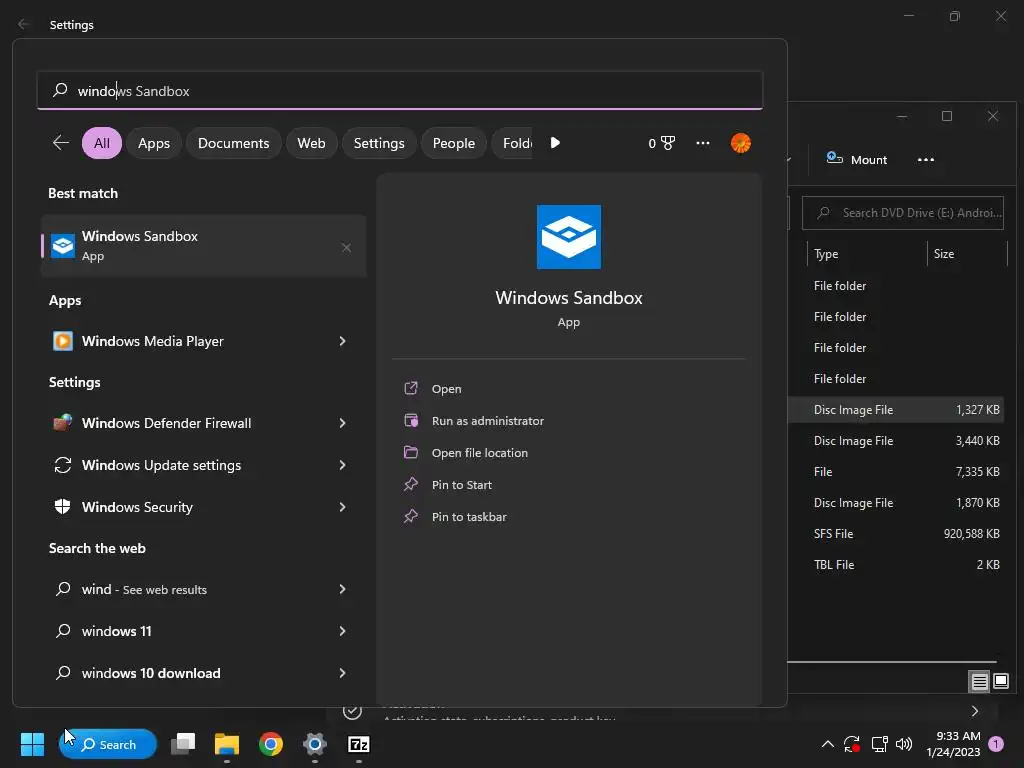Open network icon in system tray
Viewport: 1024px width, 768px height.
pos(879,744)
